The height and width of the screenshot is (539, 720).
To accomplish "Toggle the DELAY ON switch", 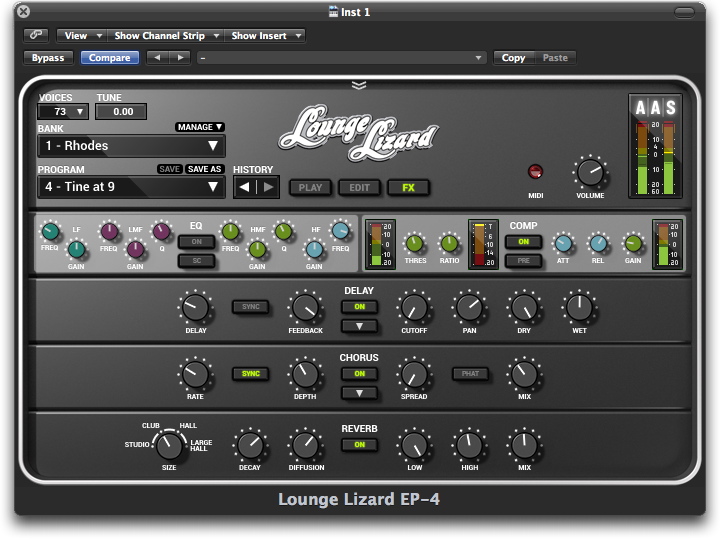I will pos(360,306).
